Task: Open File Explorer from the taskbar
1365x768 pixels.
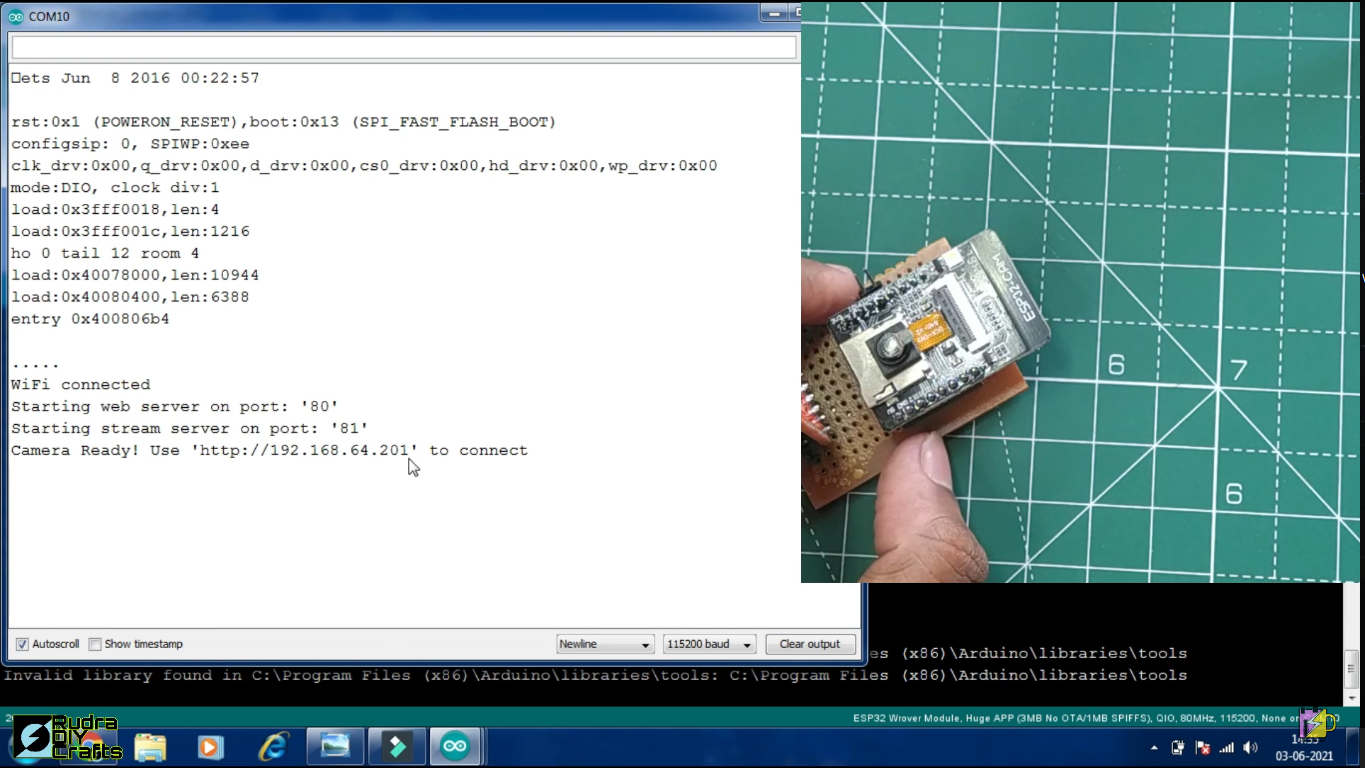Action: (x=150, y=746)
